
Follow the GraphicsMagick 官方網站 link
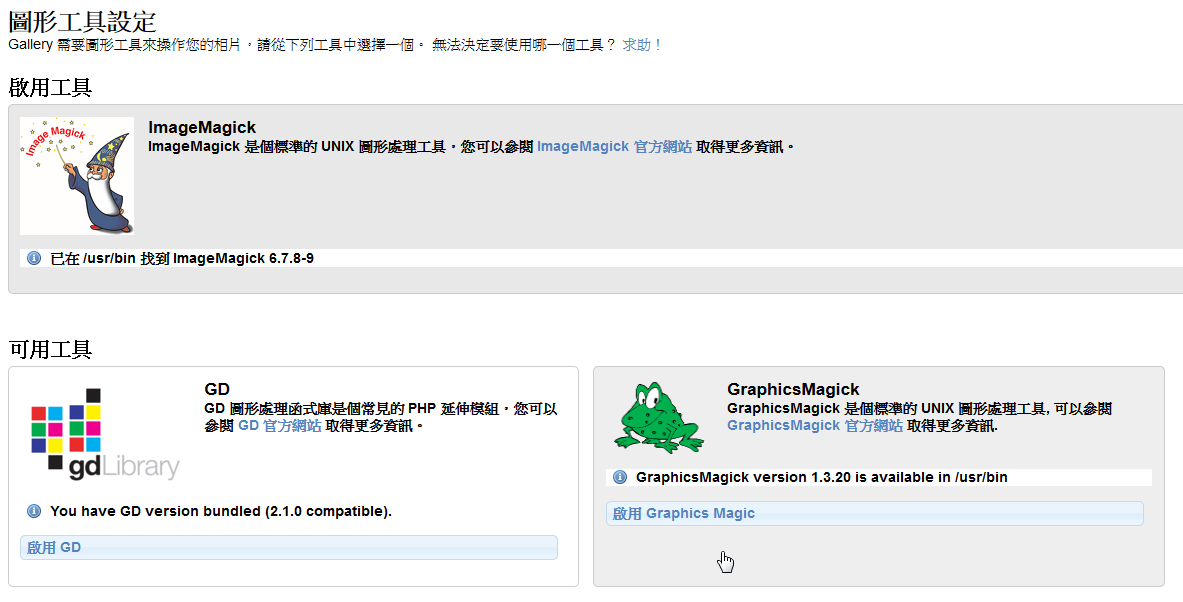[x=814, y=425]
